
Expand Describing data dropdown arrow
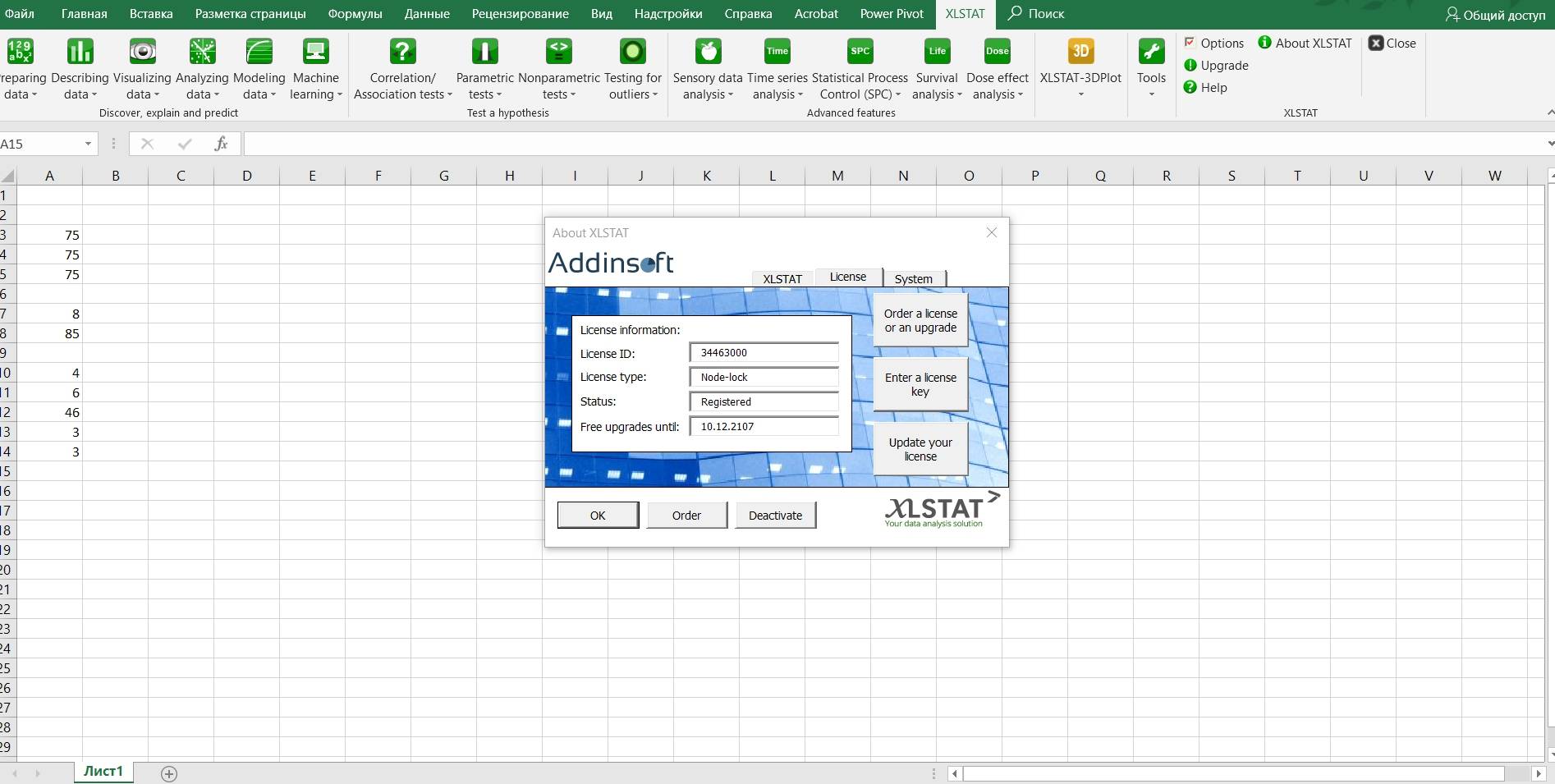pyautogui.click(x=94, y=95)
